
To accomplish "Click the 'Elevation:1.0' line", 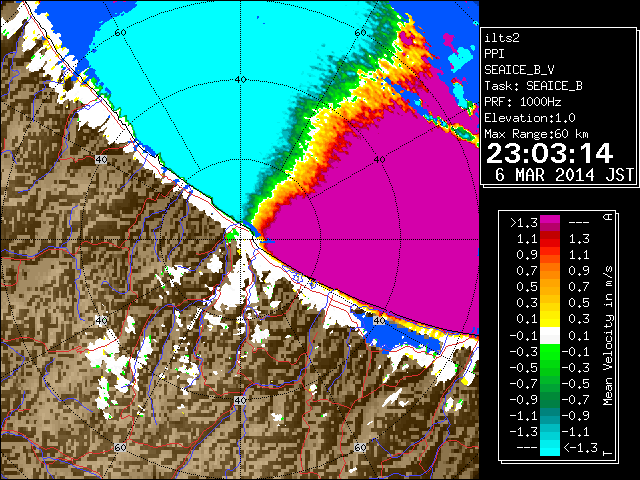I will click(530, 118).
